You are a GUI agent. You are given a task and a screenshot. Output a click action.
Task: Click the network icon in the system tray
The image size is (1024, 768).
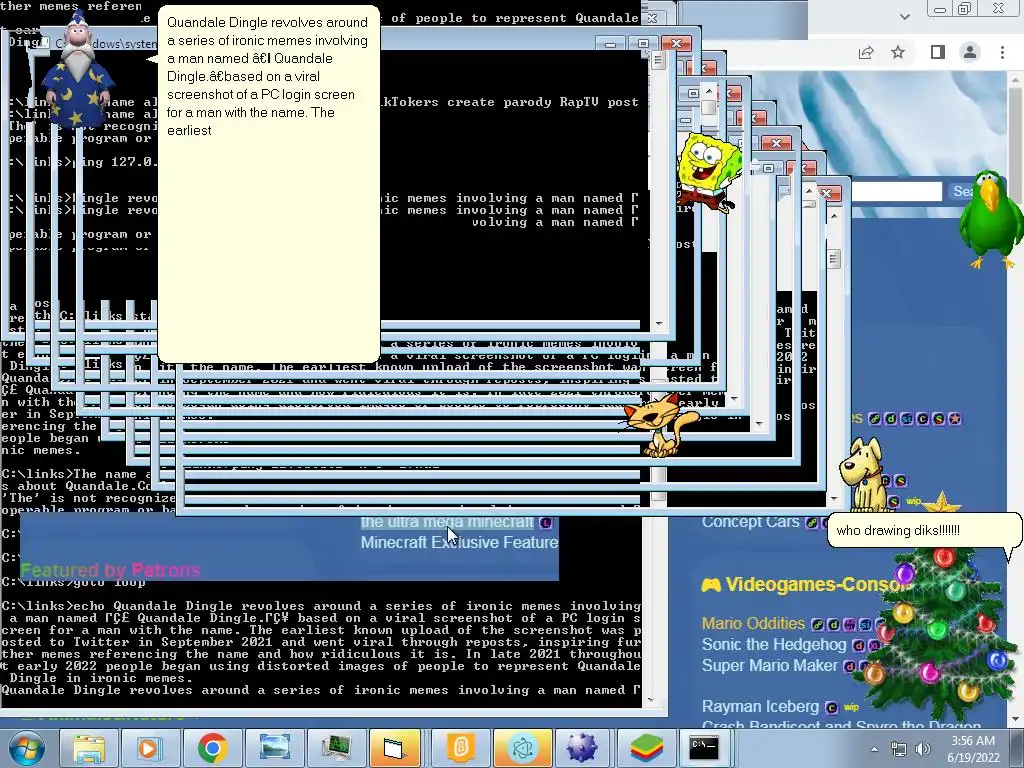[899, 749]
